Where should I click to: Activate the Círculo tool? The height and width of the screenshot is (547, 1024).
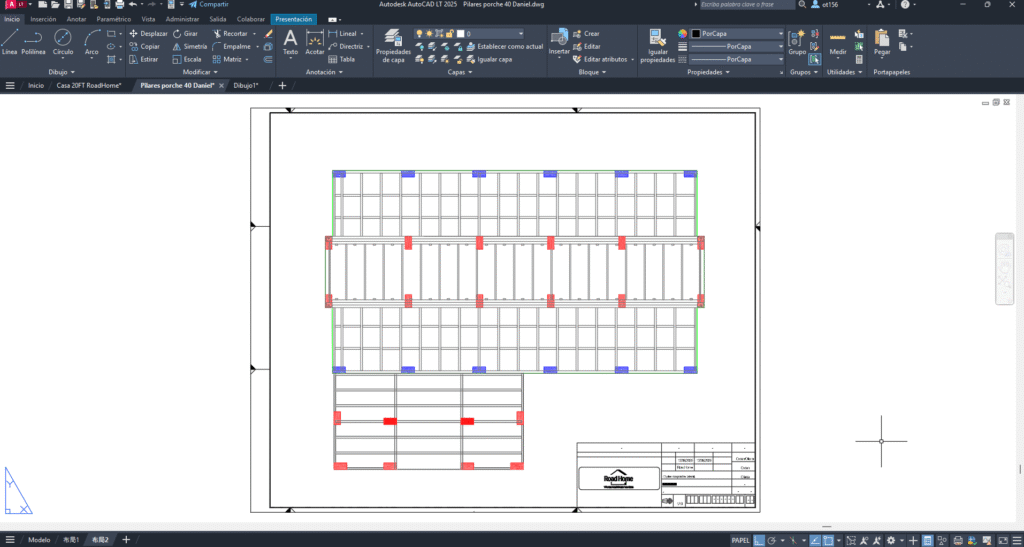tap(62, 41)
